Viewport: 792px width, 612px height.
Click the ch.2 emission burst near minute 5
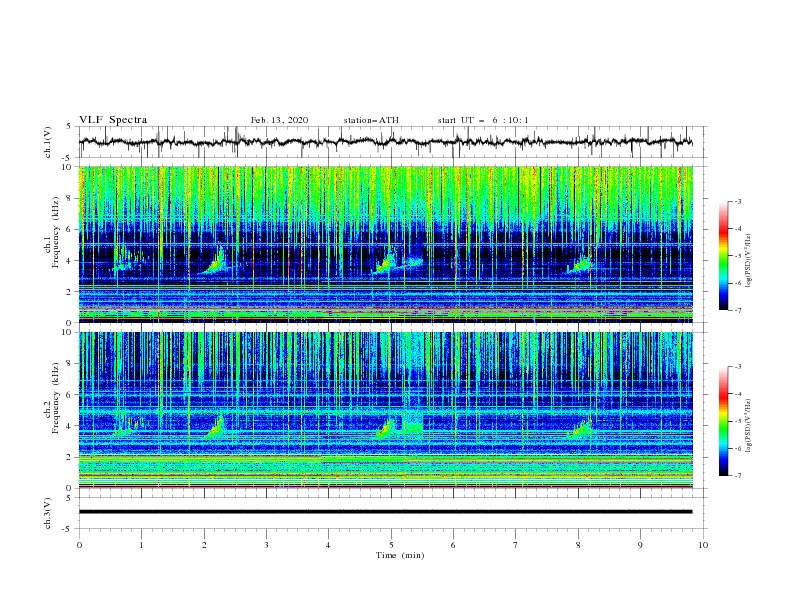[385, 428]
